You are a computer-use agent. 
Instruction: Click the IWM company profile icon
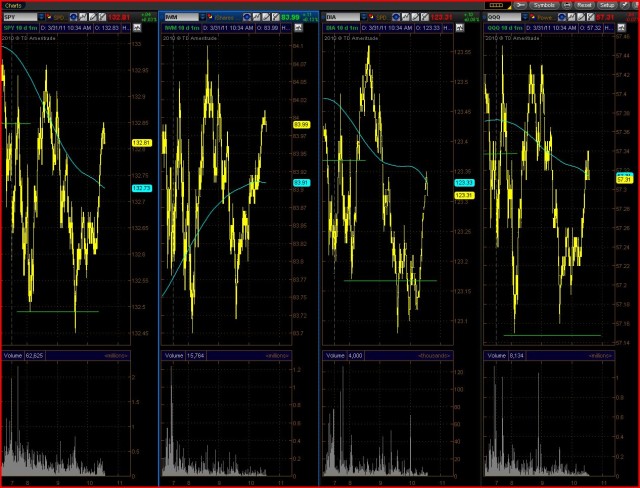tap(210, 17)
